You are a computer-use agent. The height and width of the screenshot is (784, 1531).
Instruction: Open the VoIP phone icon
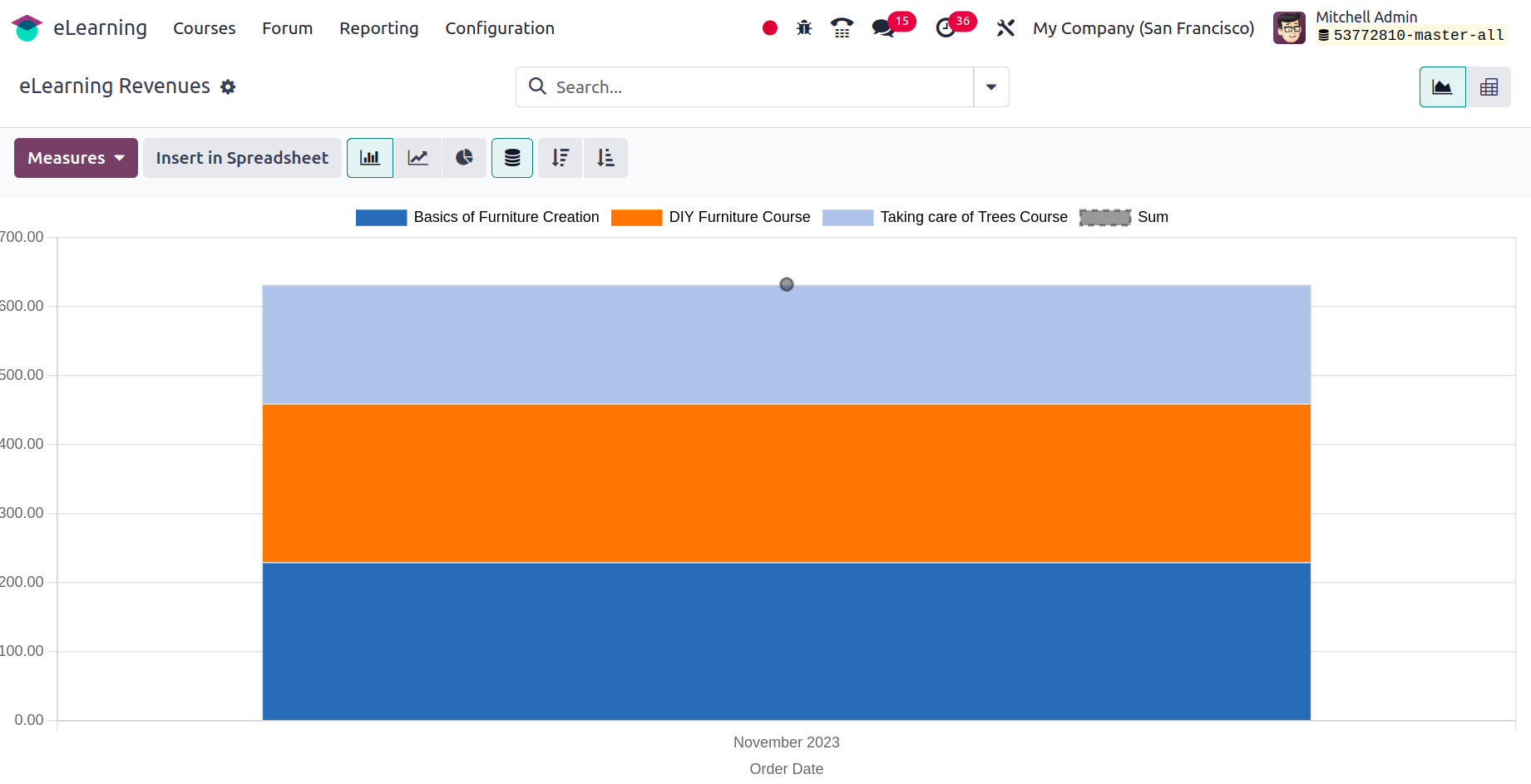[842, 28]
